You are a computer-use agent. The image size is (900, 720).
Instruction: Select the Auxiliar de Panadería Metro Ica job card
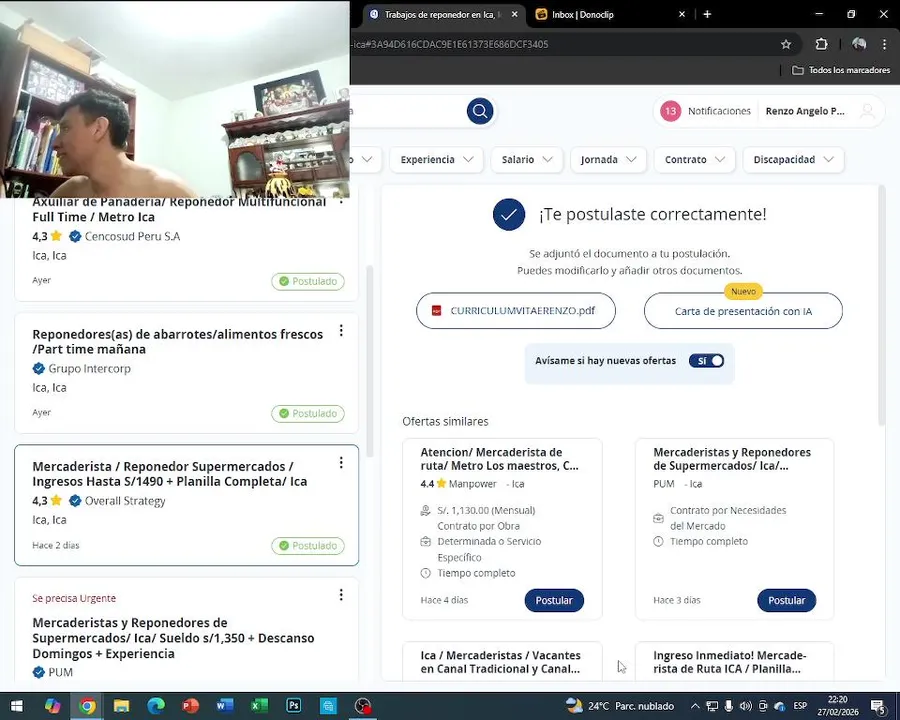tap(187, 249)
